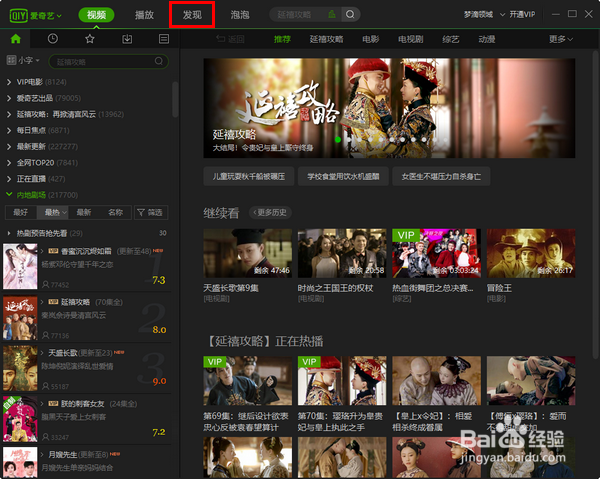This screenshot has width=600, height=479.
Task: Click the 小字 grid view icon
Action: (x=11, y=60)
